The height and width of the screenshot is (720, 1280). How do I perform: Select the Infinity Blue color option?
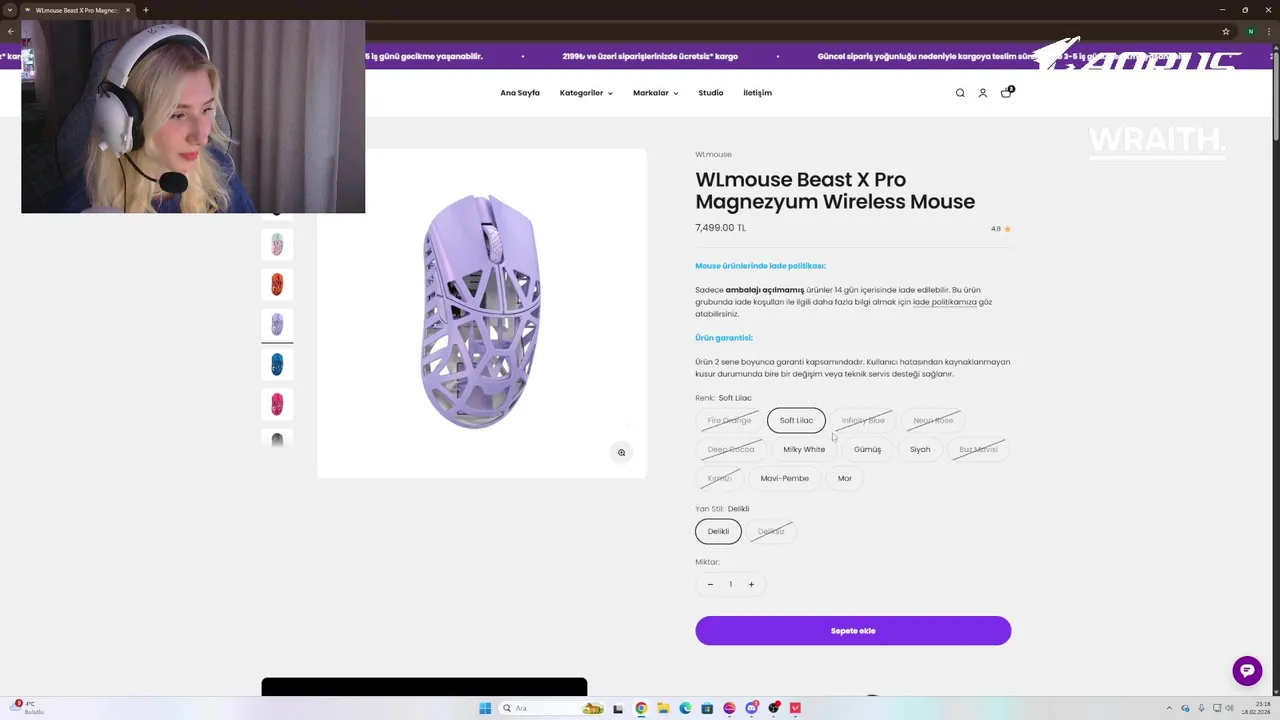863,421
